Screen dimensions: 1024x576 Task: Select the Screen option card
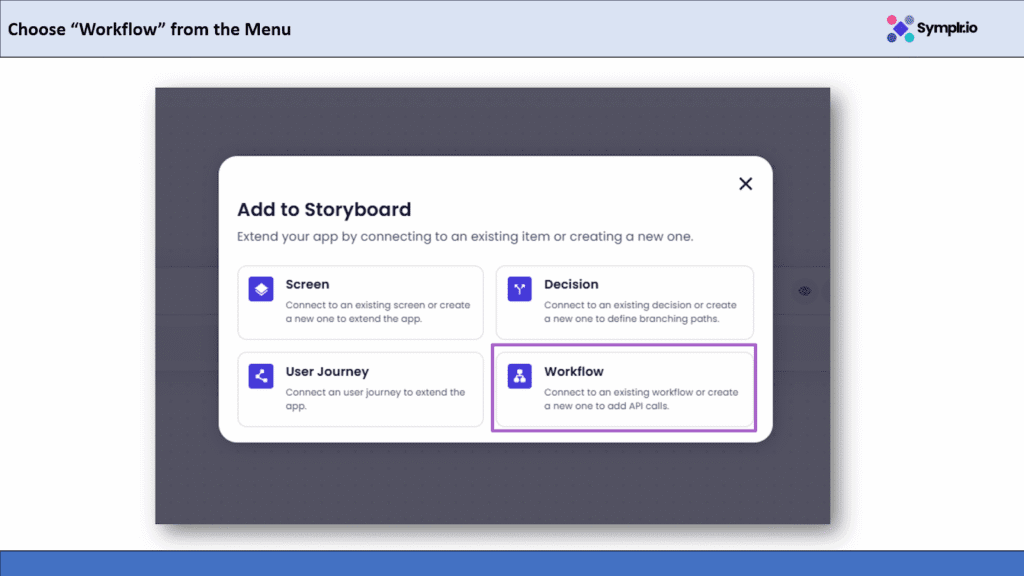pyautogui.click(x=360, y=302)
